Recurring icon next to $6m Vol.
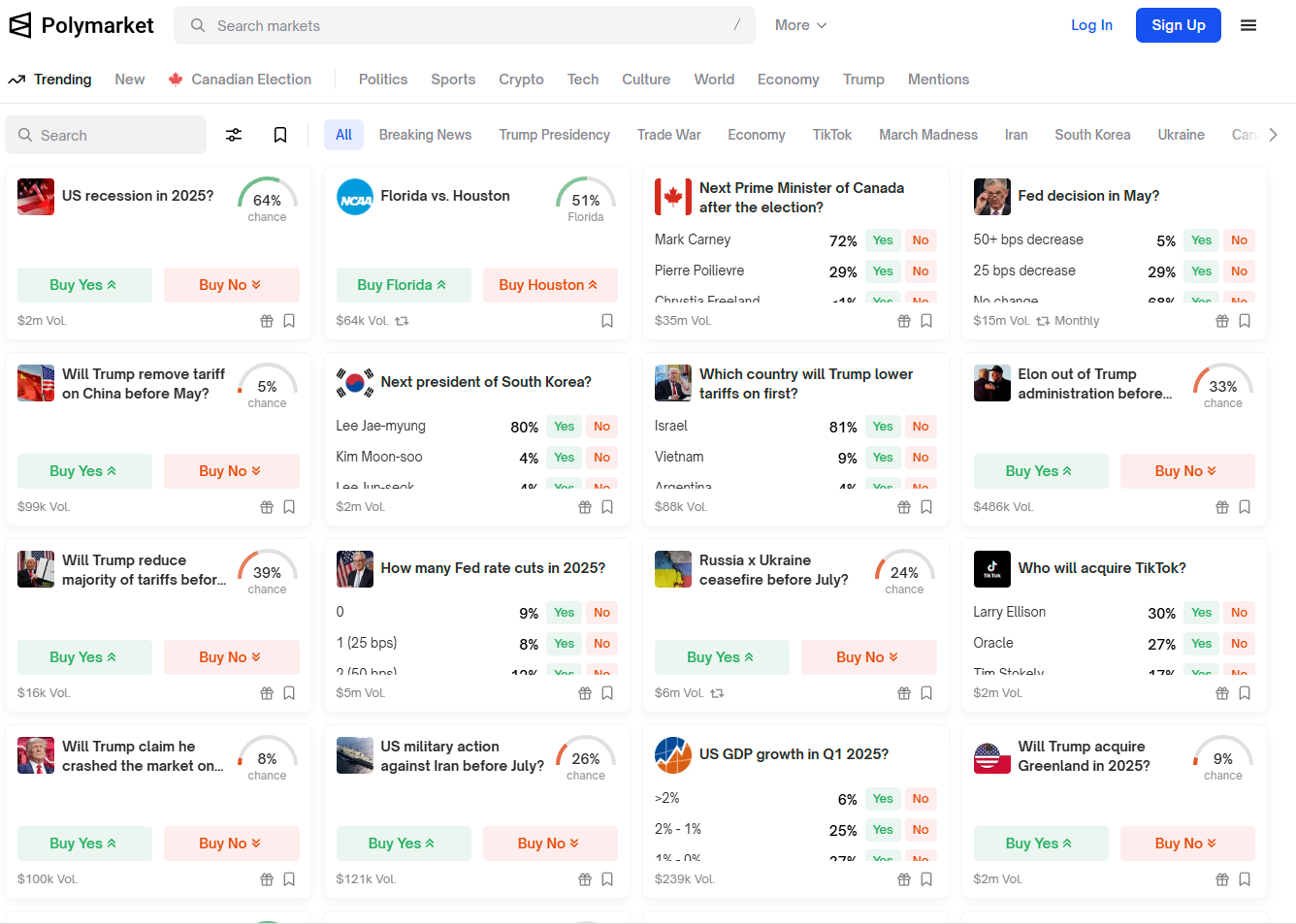The height and width of the screenshot is (924, 1296). (717, 693)
